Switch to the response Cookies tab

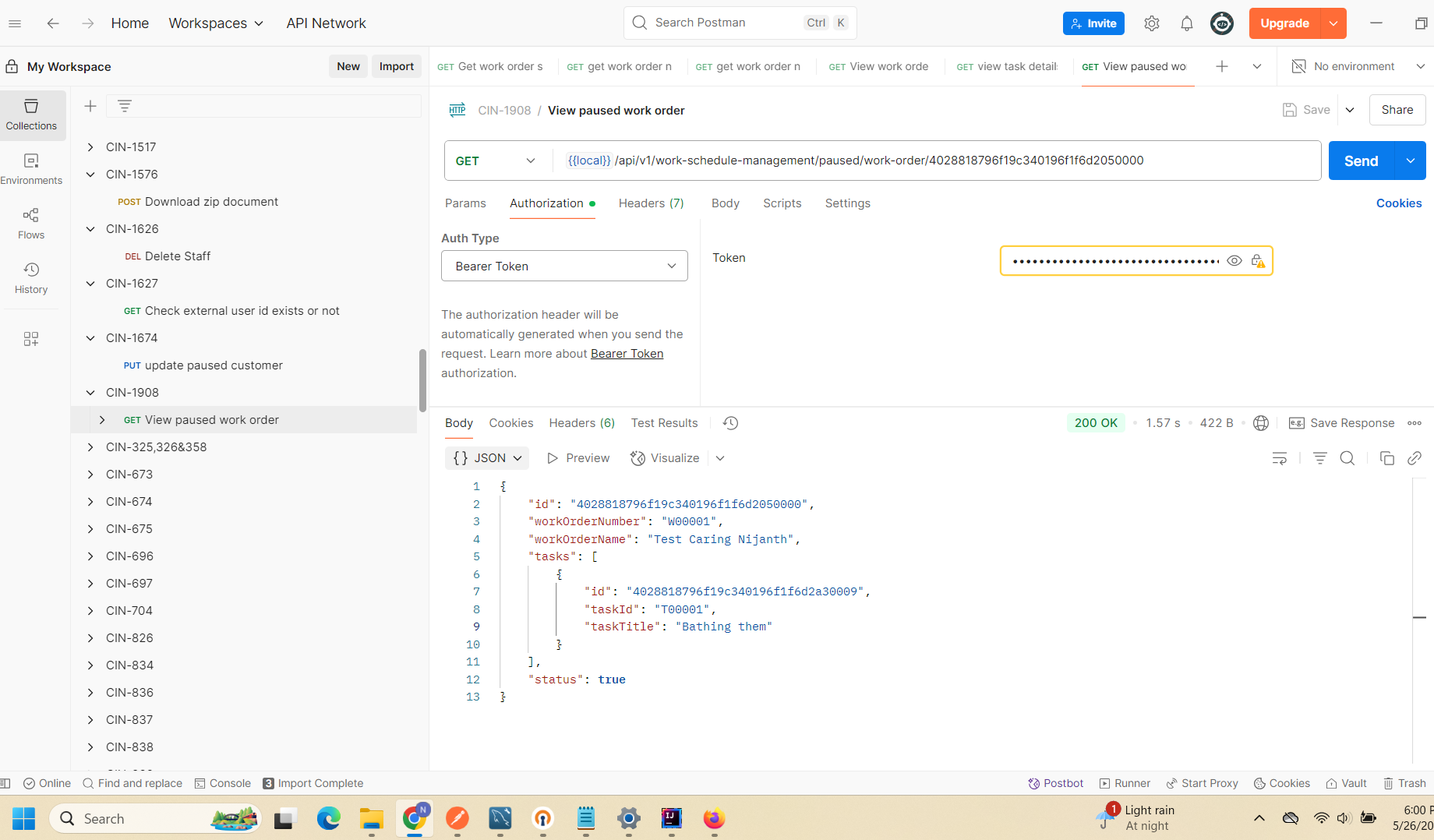tap(511, 423)
